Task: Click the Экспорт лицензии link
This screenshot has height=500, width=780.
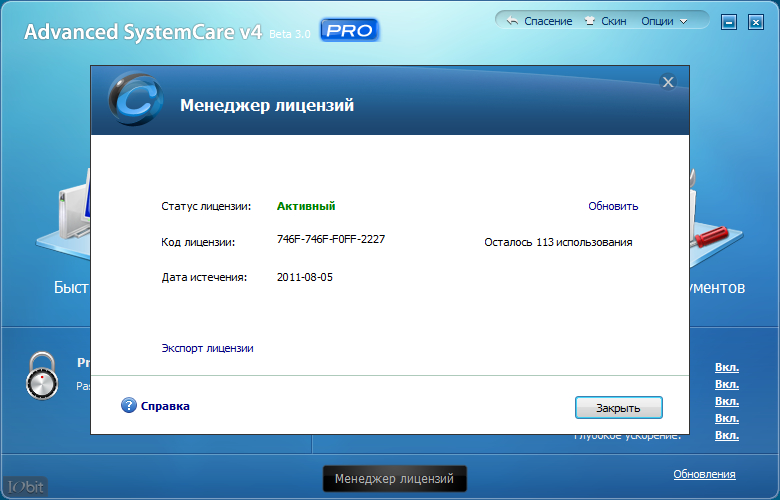Action: coord(207,348)
